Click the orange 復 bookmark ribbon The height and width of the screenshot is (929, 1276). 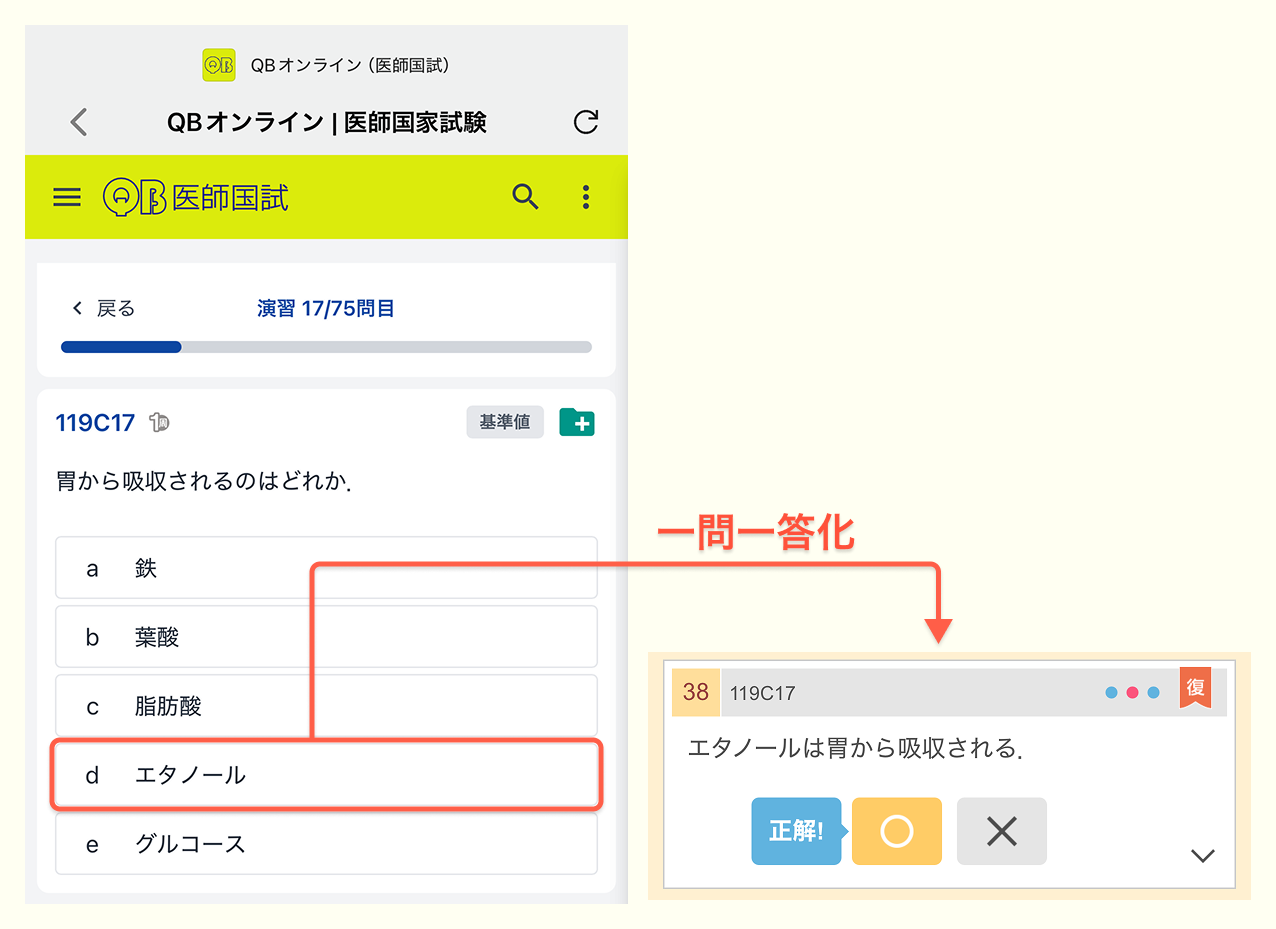(1195, 688)
